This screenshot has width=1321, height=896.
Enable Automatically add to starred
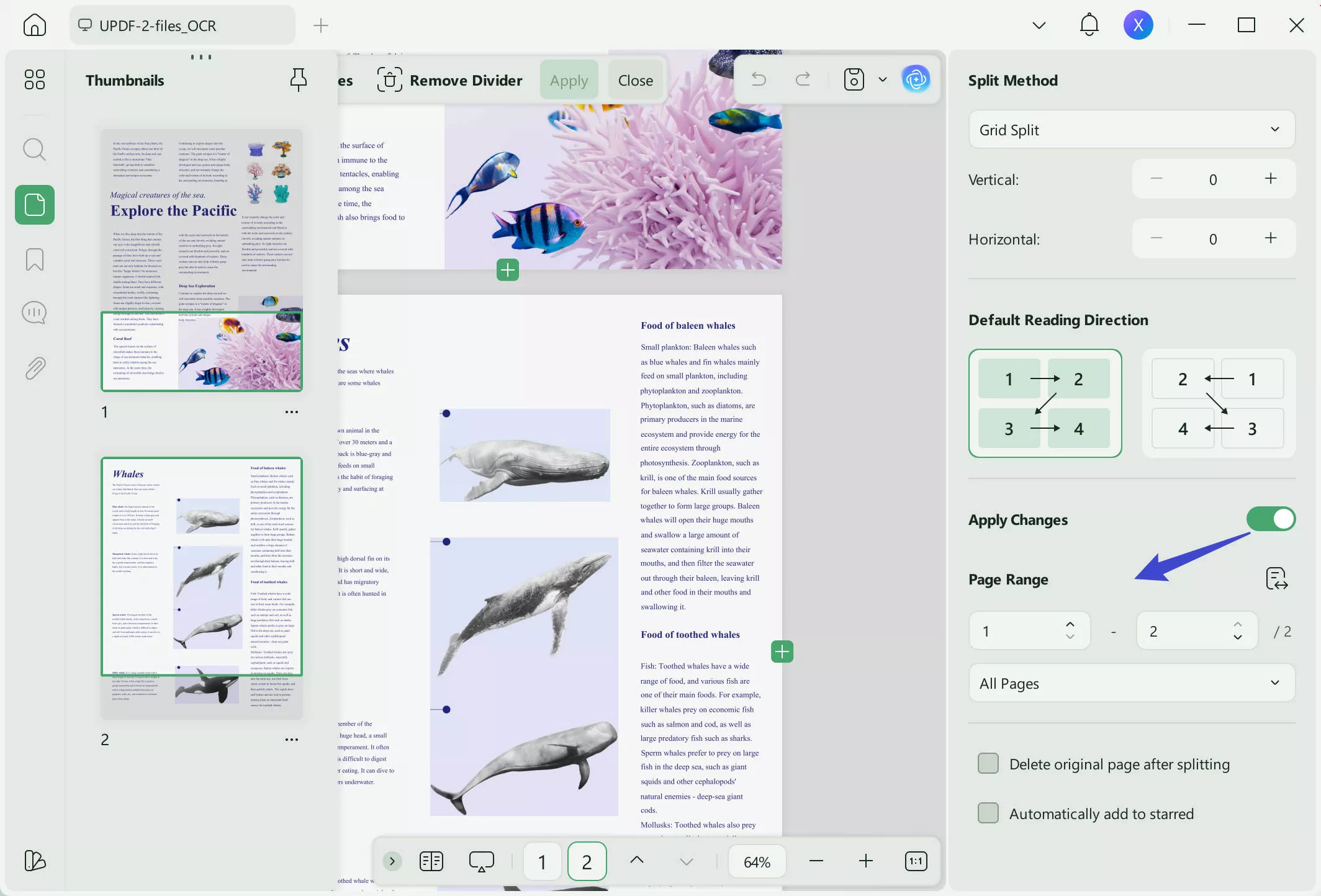click(x=988, y=813)
